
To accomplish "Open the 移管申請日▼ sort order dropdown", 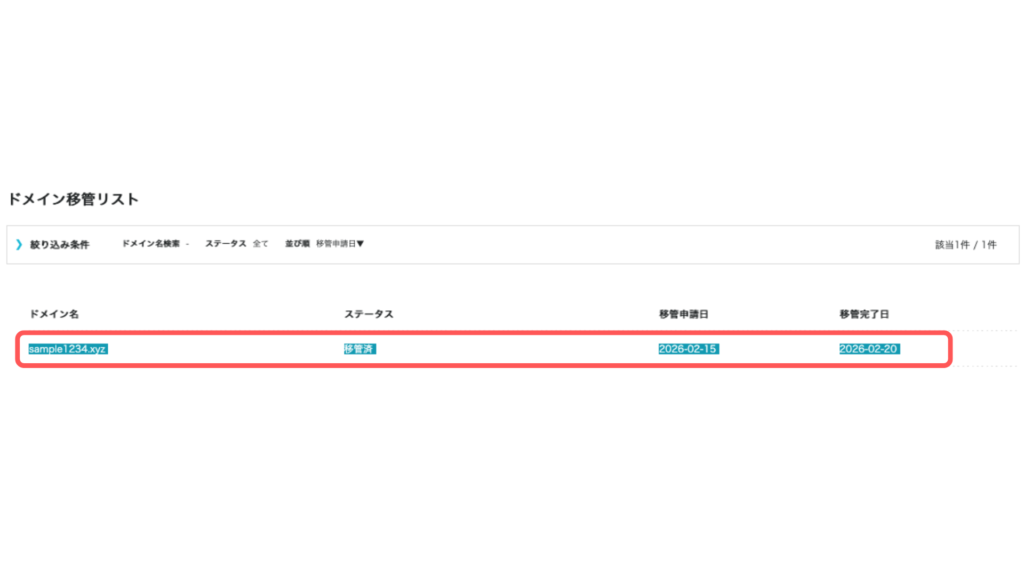I will click(x=340, y=244).
